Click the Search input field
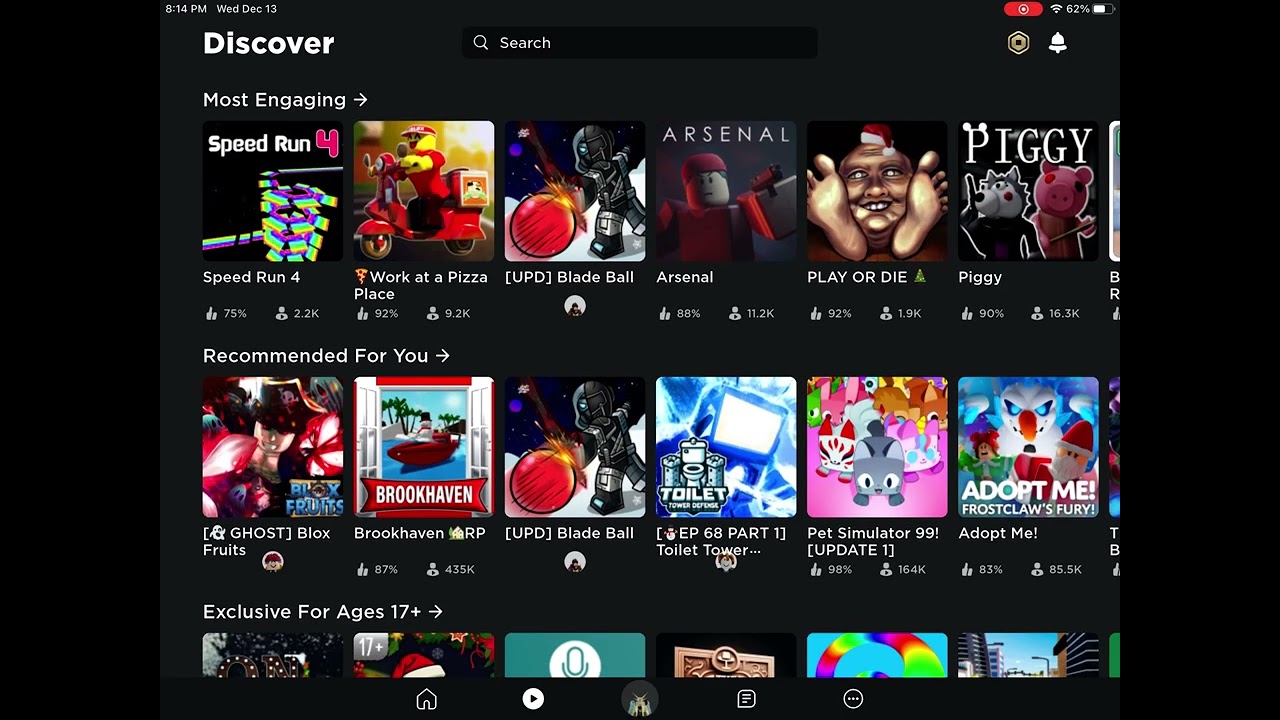The image size is (1280, 720). pos(640,43)
